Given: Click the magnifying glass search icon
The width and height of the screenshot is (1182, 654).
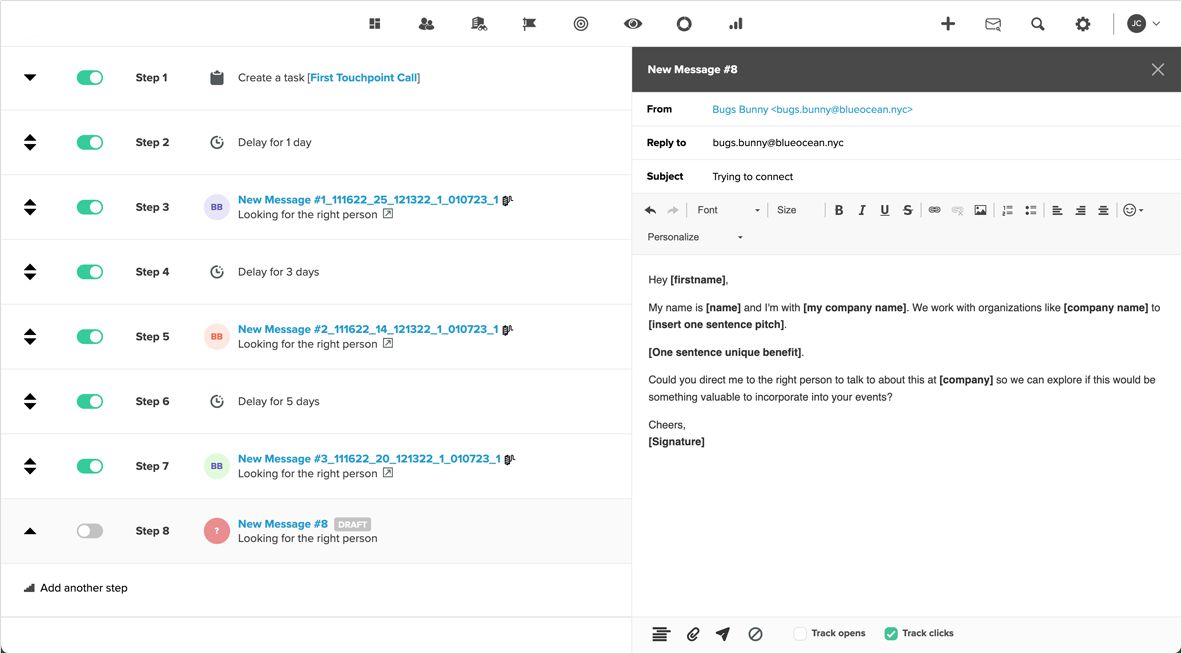Looking at the screenshot, I should click(1038, 24).
